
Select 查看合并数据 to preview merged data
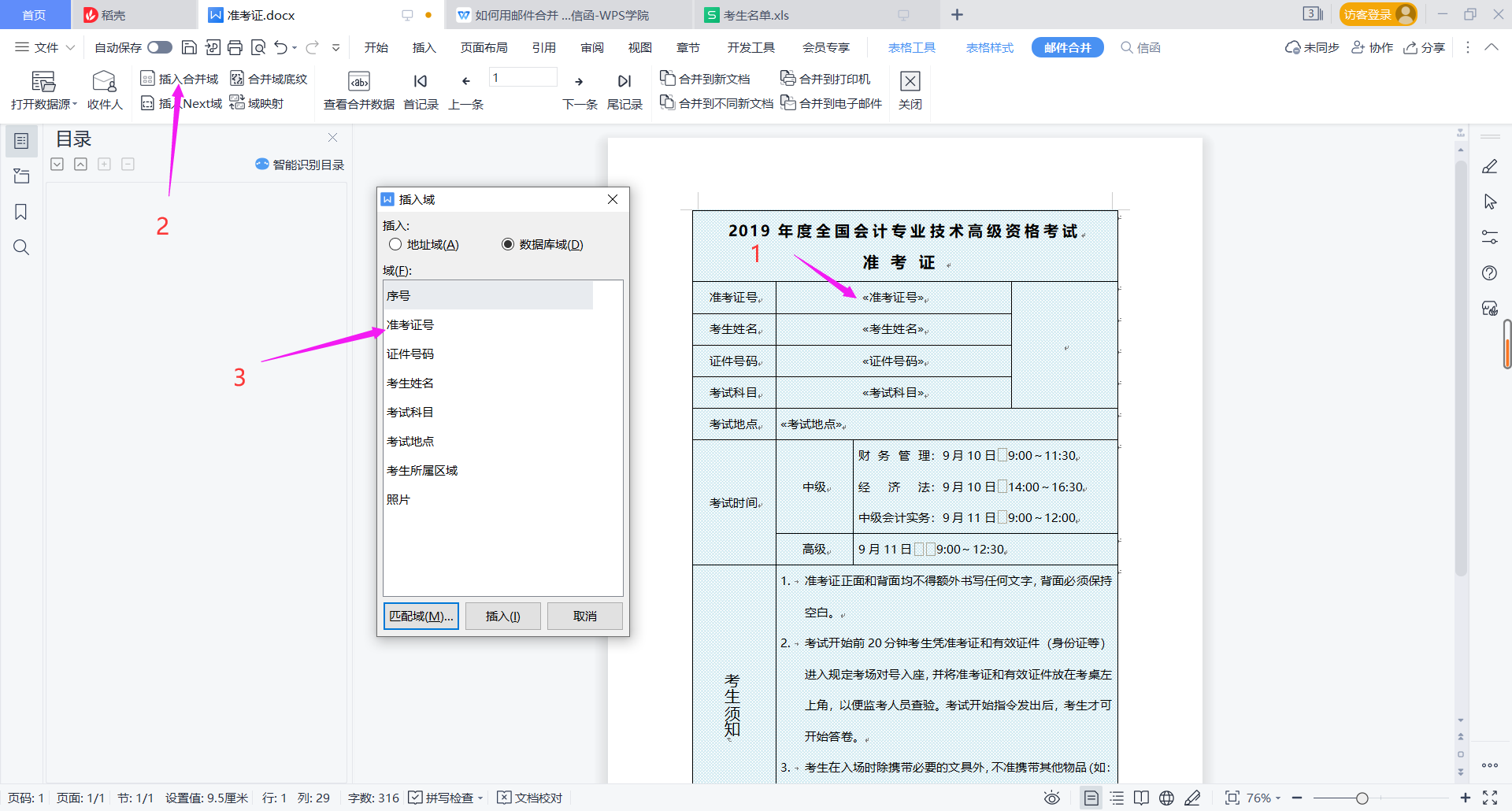click(358, 89)
